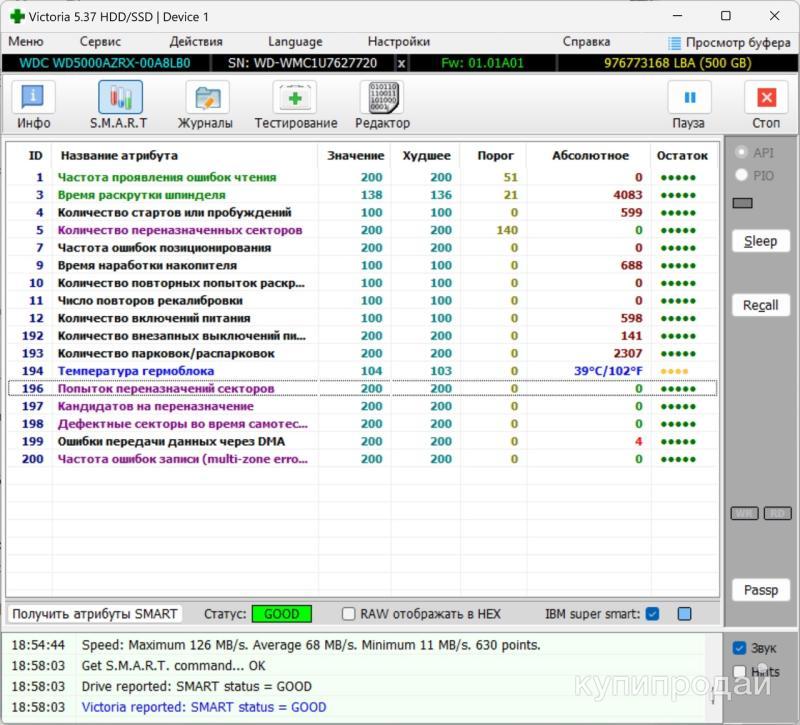Image resolution: width=800 pixels, height=725 pixels.
Task: Disable the Звук sound checkbox
Action: (739, 648)
